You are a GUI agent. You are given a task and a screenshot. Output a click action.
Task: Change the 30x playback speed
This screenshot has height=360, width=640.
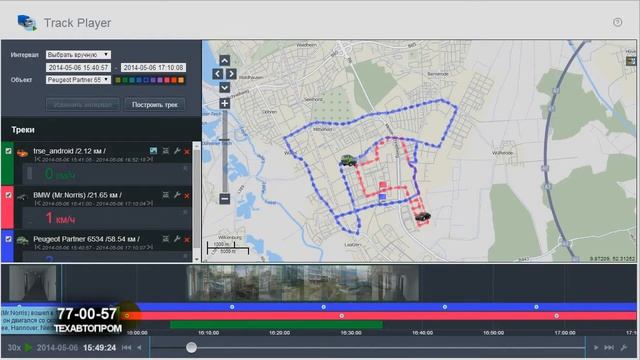tap(14, 347)
